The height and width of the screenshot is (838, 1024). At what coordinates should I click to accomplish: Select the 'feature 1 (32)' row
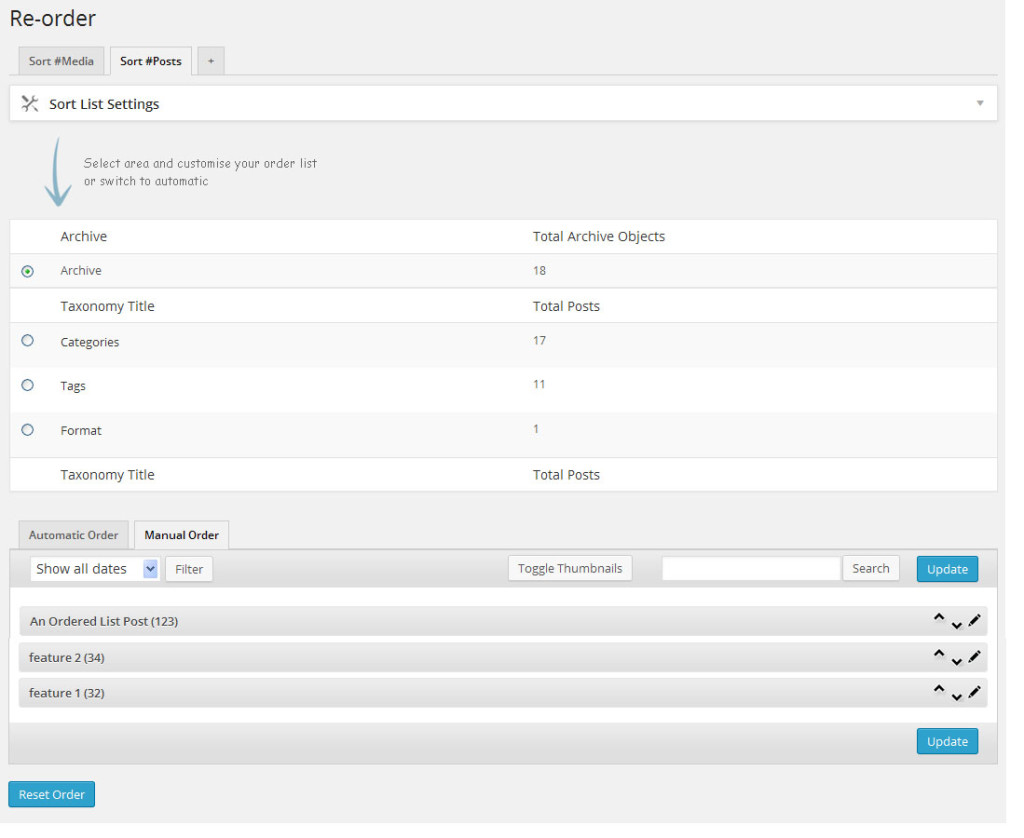point(511,704)
